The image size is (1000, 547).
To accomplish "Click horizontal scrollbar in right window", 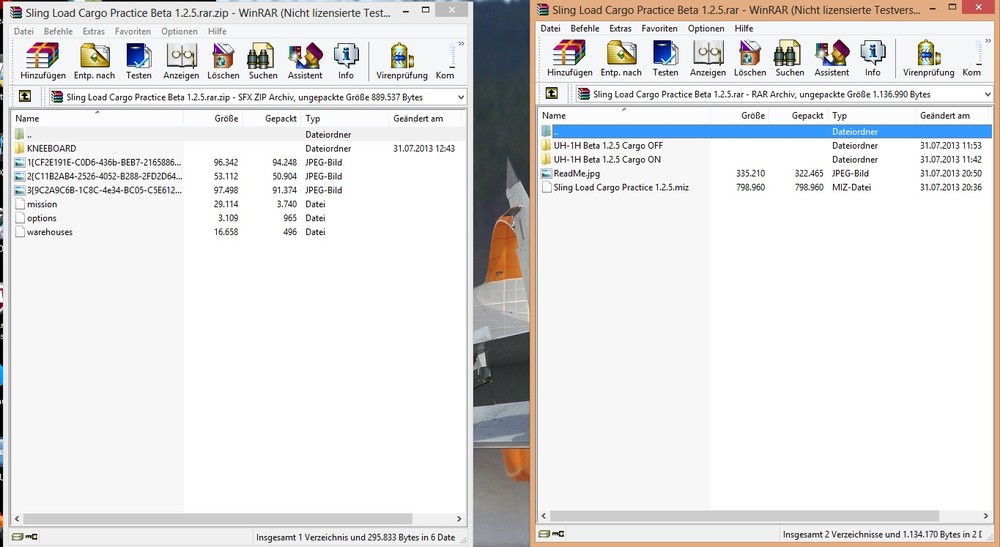I will [745, 516].
